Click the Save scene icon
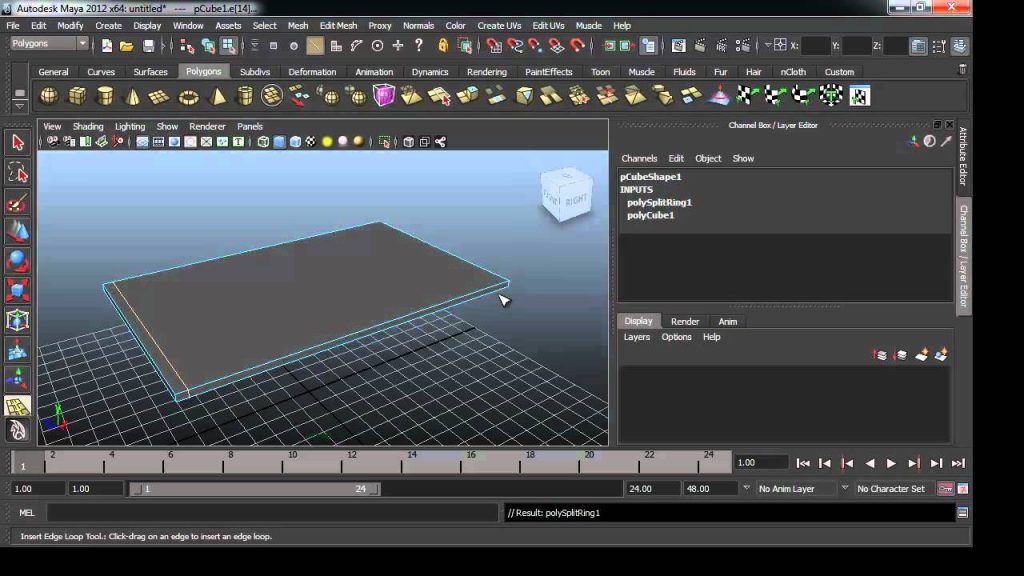 point(148,46)
